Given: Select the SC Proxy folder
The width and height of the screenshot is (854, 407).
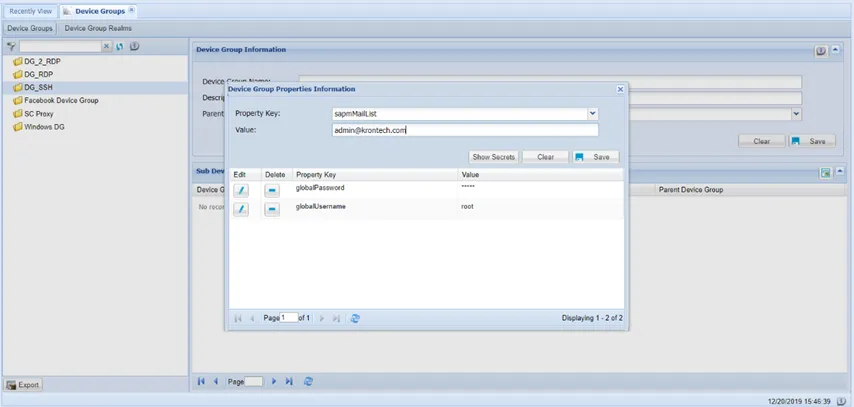Looking at the screenshot, I should pyautogui.click(x=41, y=114).
